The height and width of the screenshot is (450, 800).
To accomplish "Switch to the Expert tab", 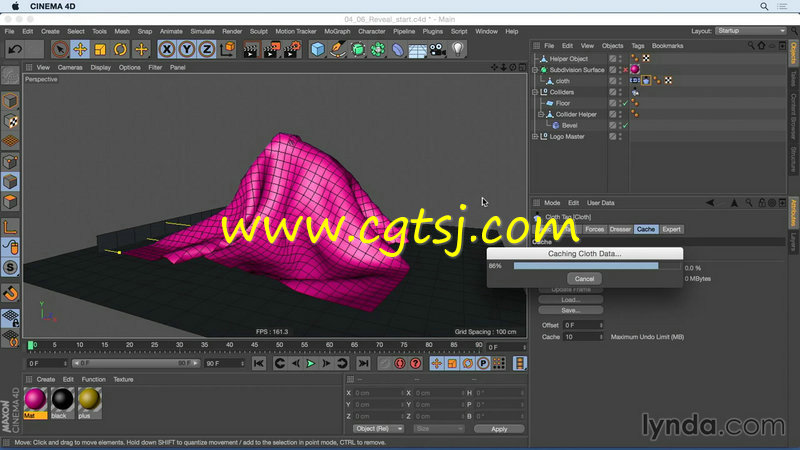I will point(671,230).
